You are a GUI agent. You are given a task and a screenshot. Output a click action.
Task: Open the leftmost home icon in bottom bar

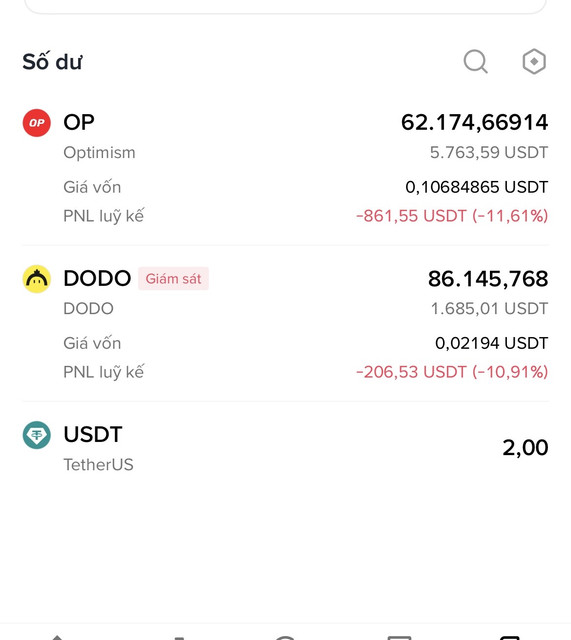58,637
